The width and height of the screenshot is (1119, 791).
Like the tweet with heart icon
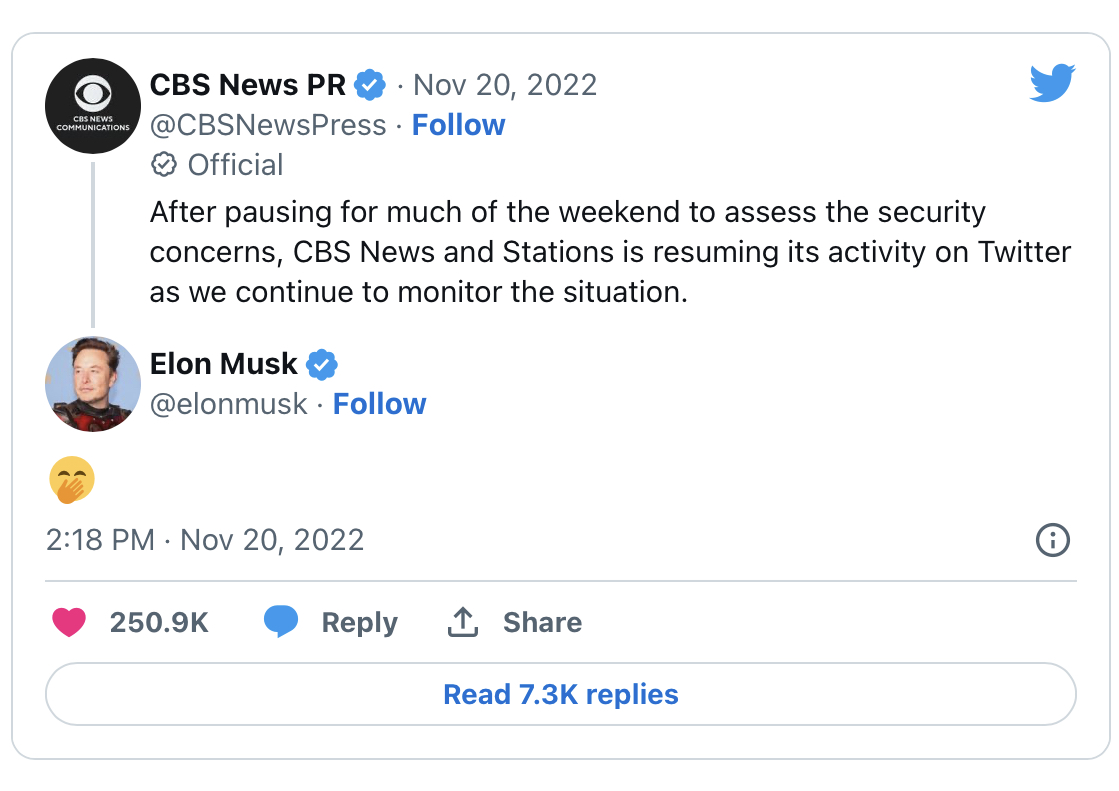coord(69,622)
